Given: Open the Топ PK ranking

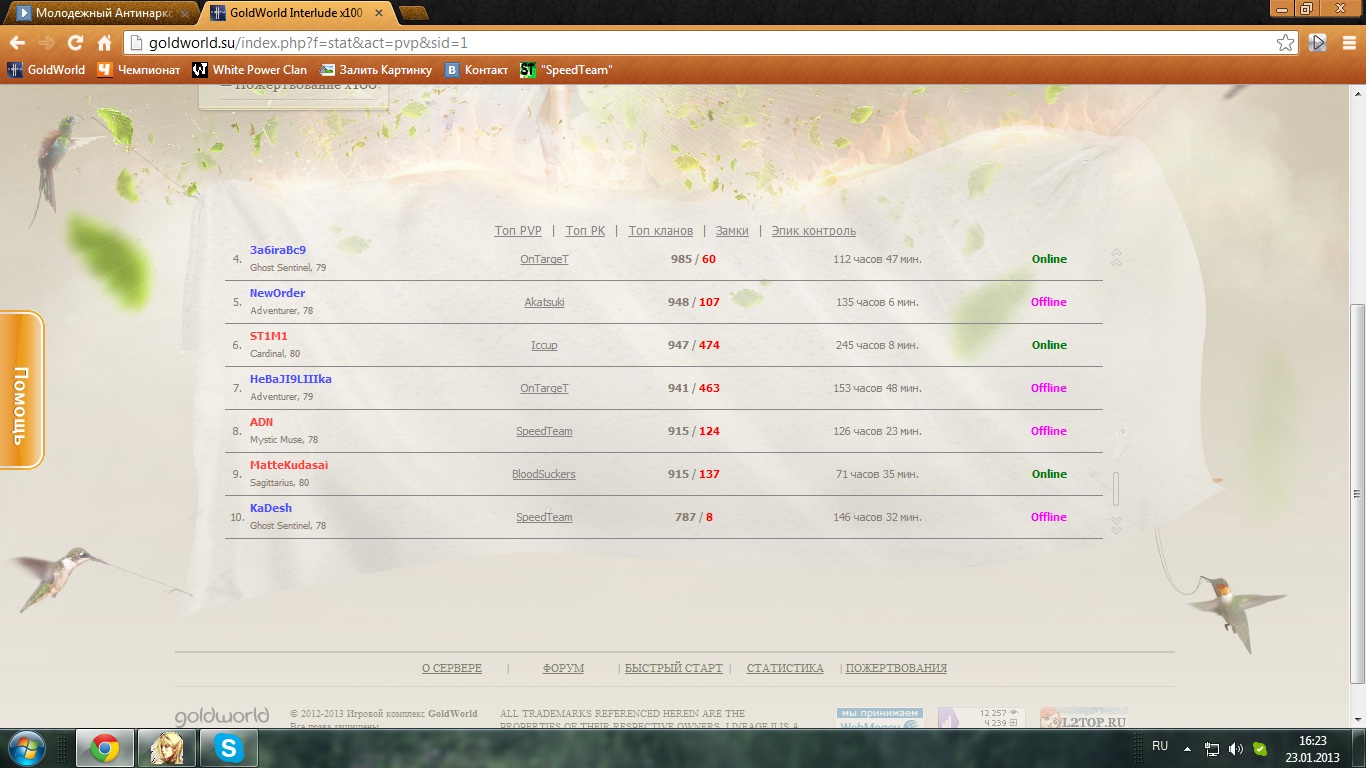Looking at the screenshot, I should (x=585, y=231).
